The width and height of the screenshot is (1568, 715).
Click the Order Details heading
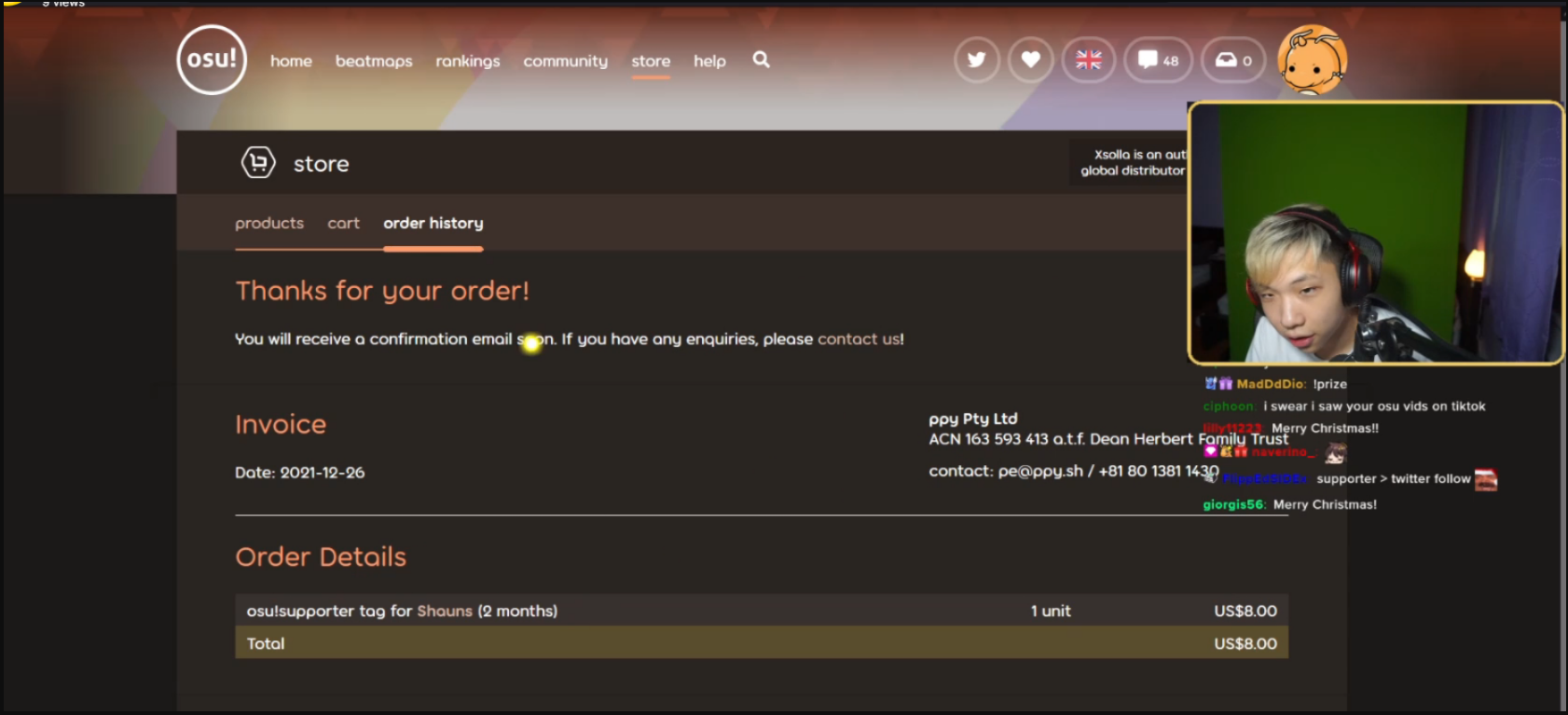321,557
